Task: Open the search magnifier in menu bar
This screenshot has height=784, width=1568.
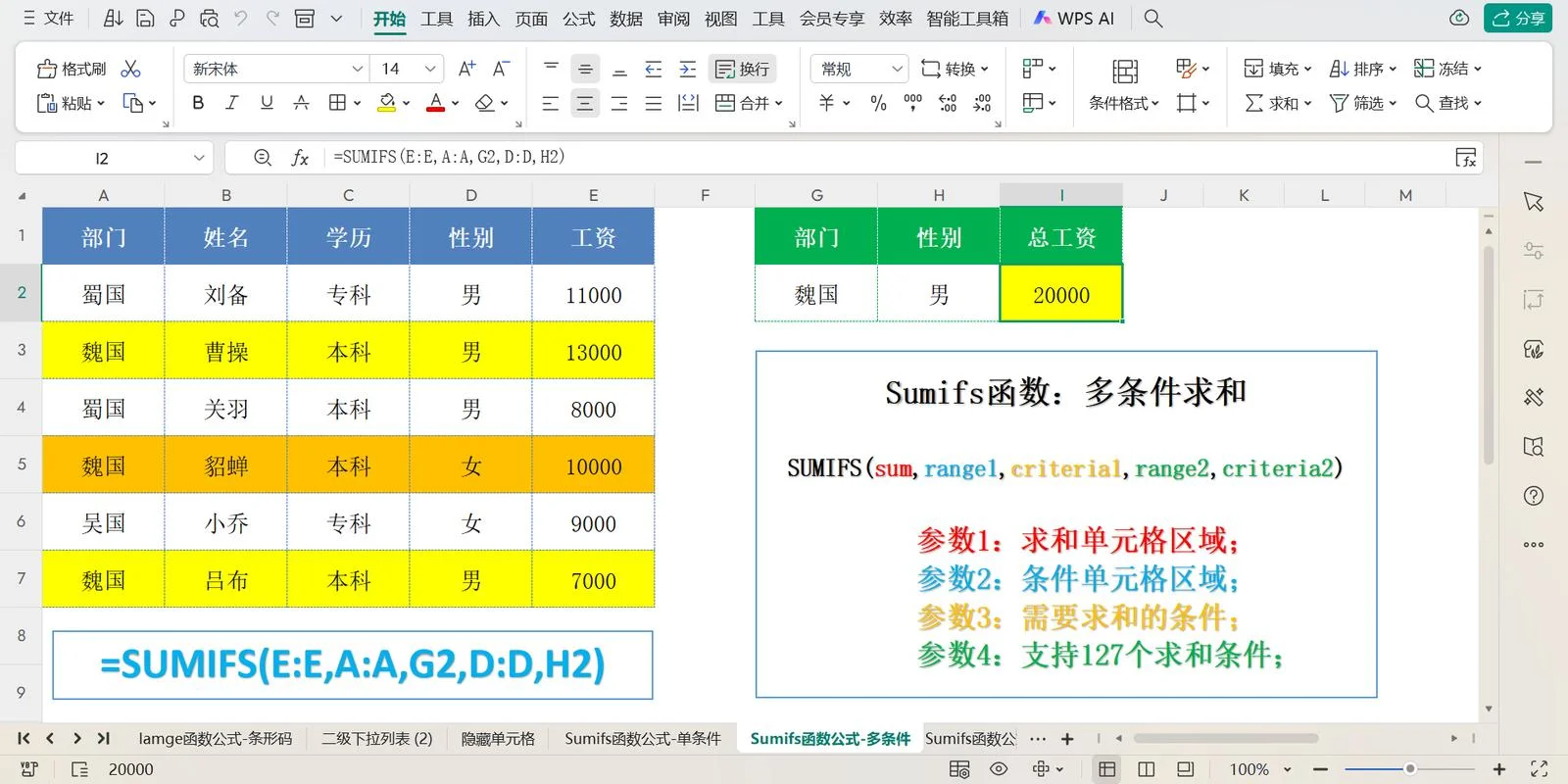Action: click(1153, 18)
